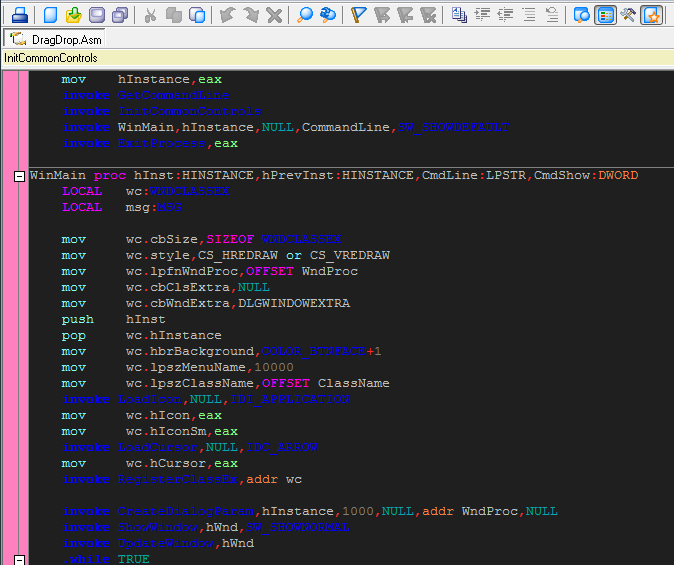Screen dimensions: 674x565
Task: Click 'RegisterClassEx' in the code
Action: (178, 479)
